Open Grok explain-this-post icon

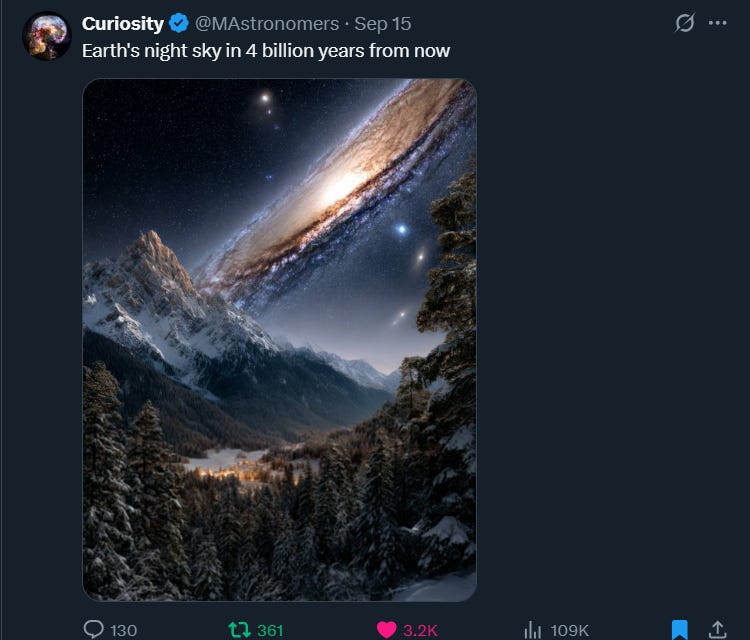point(684,22)
